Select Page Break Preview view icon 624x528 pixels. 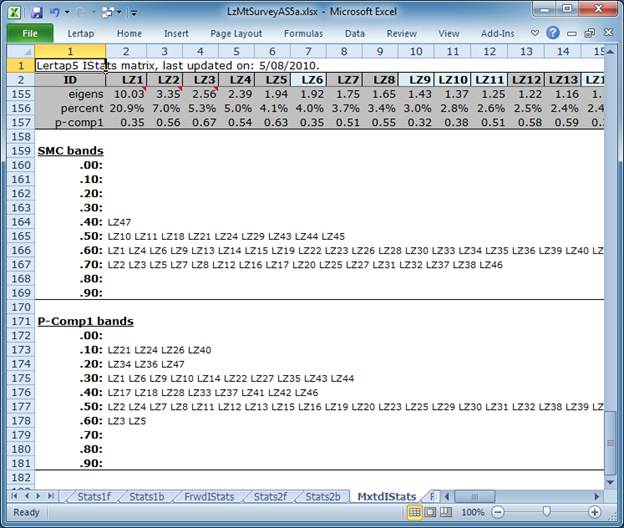(x=447, y=512)
